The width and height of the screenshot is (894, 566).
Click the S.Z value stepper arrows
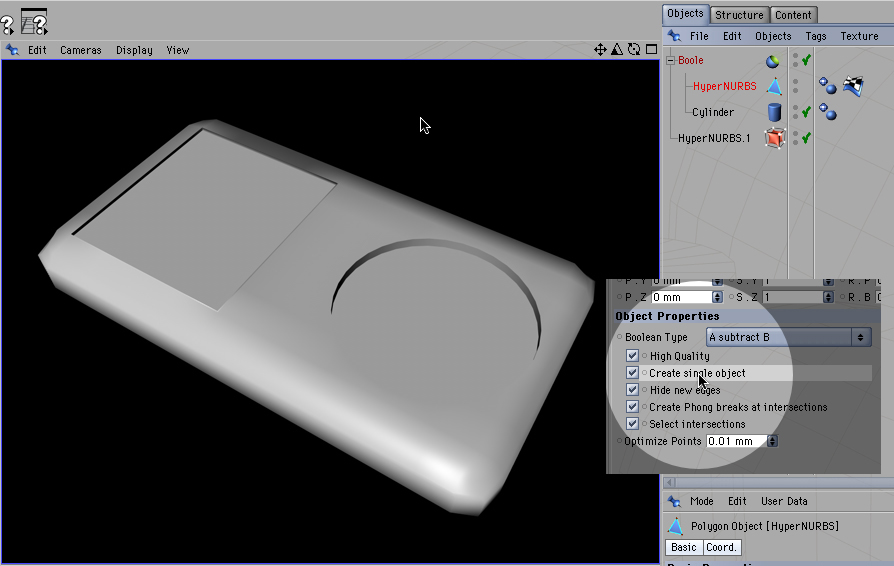tap(828, 297)
